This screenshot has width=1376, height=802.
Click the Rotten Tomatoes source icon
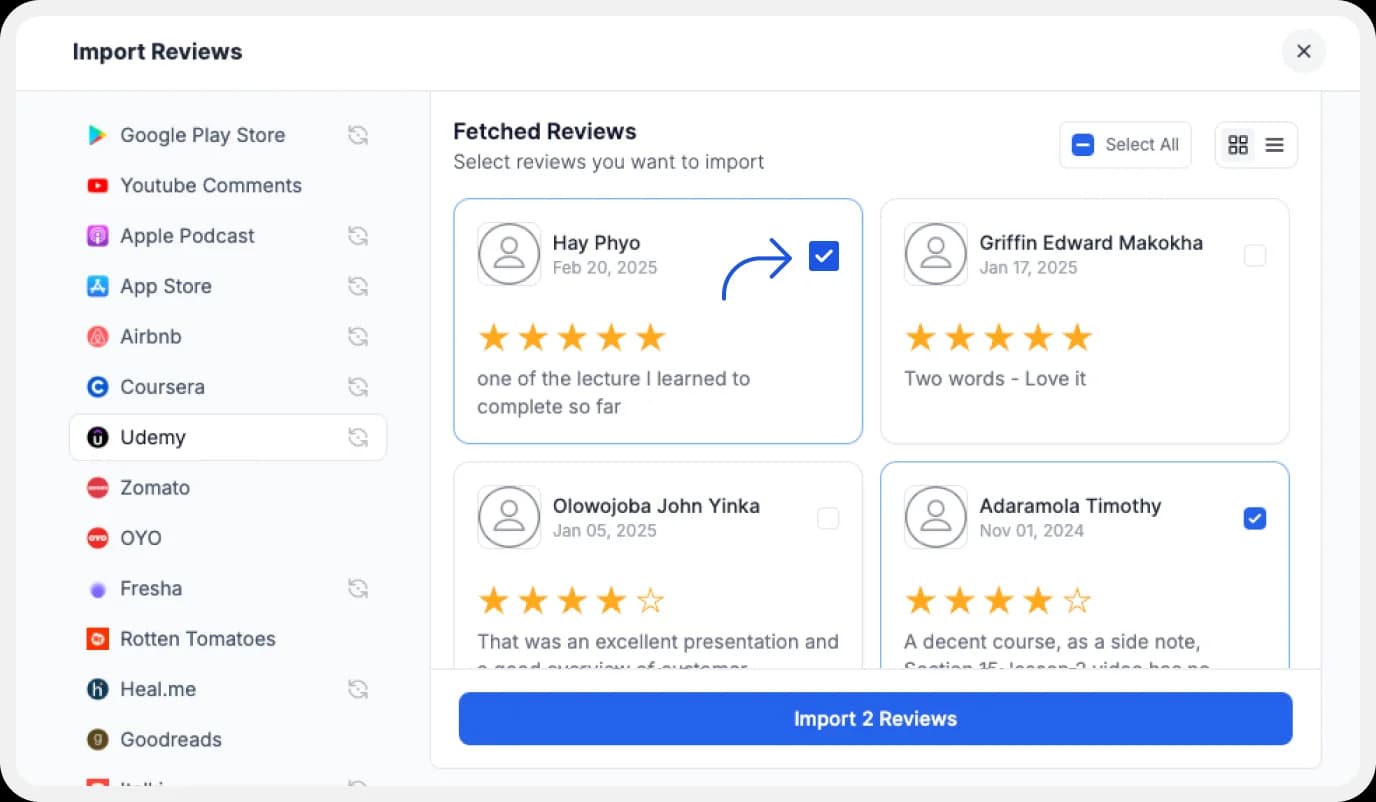click(x=97, y=638)
